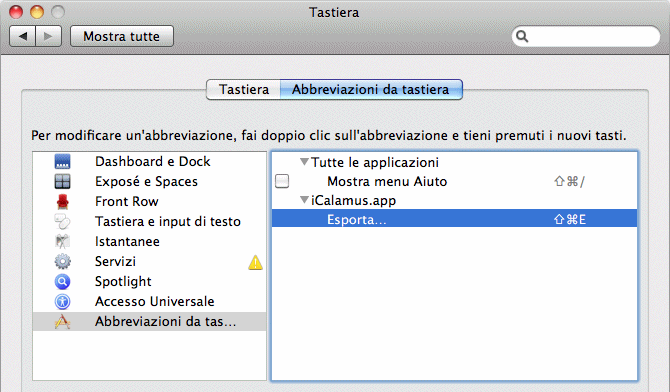Select the Dashboard e Dock icon
The width and height of the screenshot is (670, 392).
62,162
